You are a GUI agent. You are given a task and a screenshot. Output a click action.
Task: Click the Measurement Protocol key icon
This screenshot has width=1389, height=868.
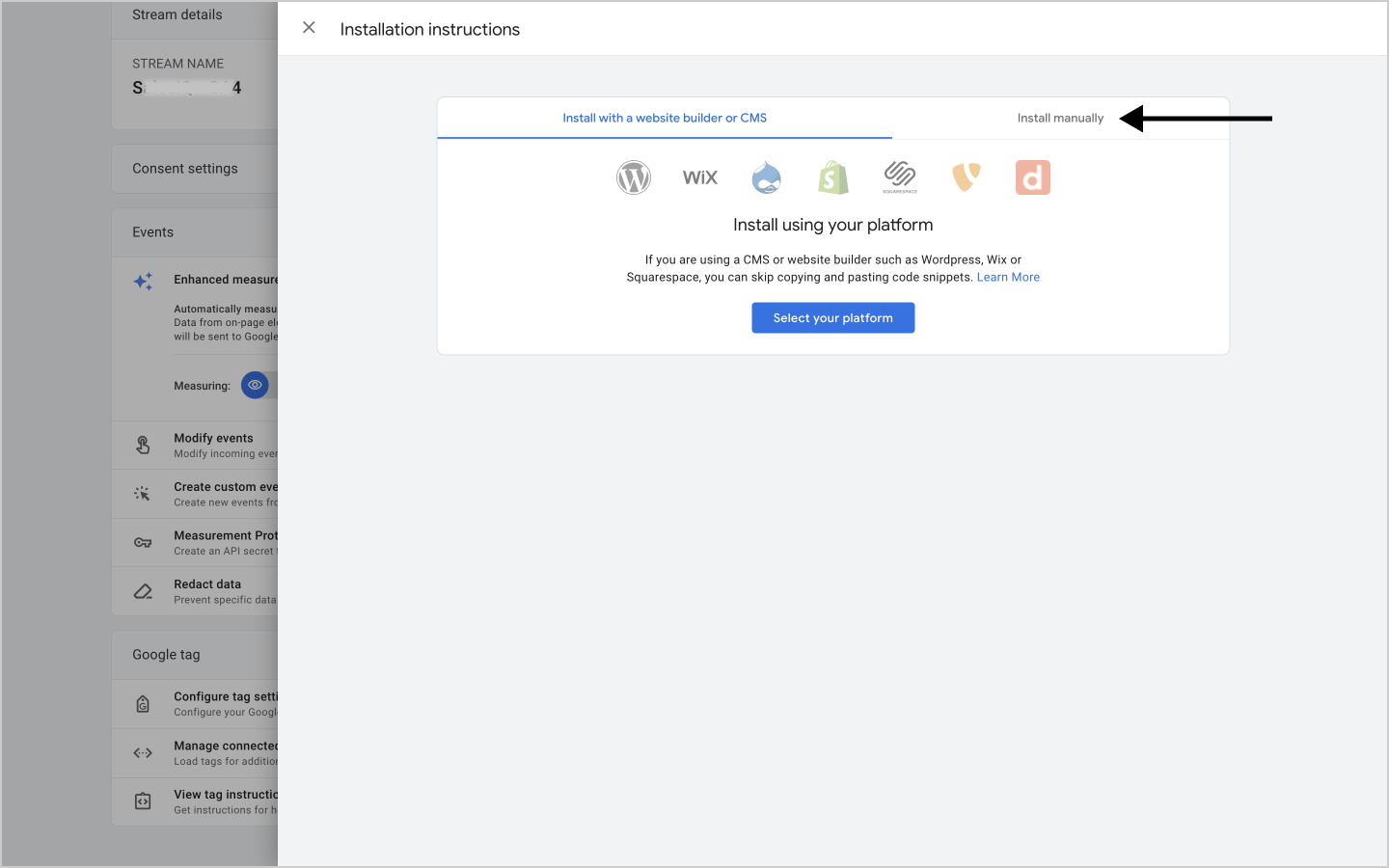[x=143, y=543]
